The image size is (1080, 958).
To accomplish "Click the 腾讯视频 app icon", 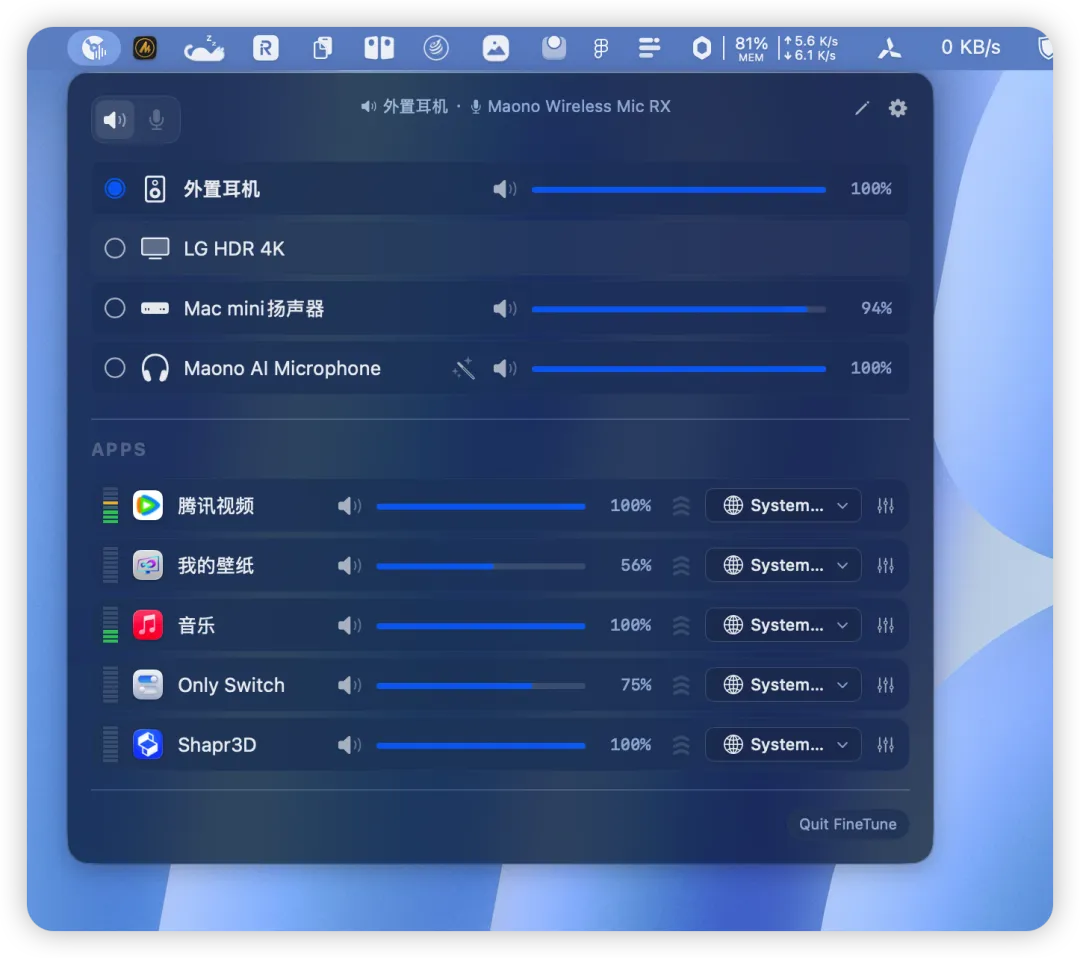I will [147, 506].
